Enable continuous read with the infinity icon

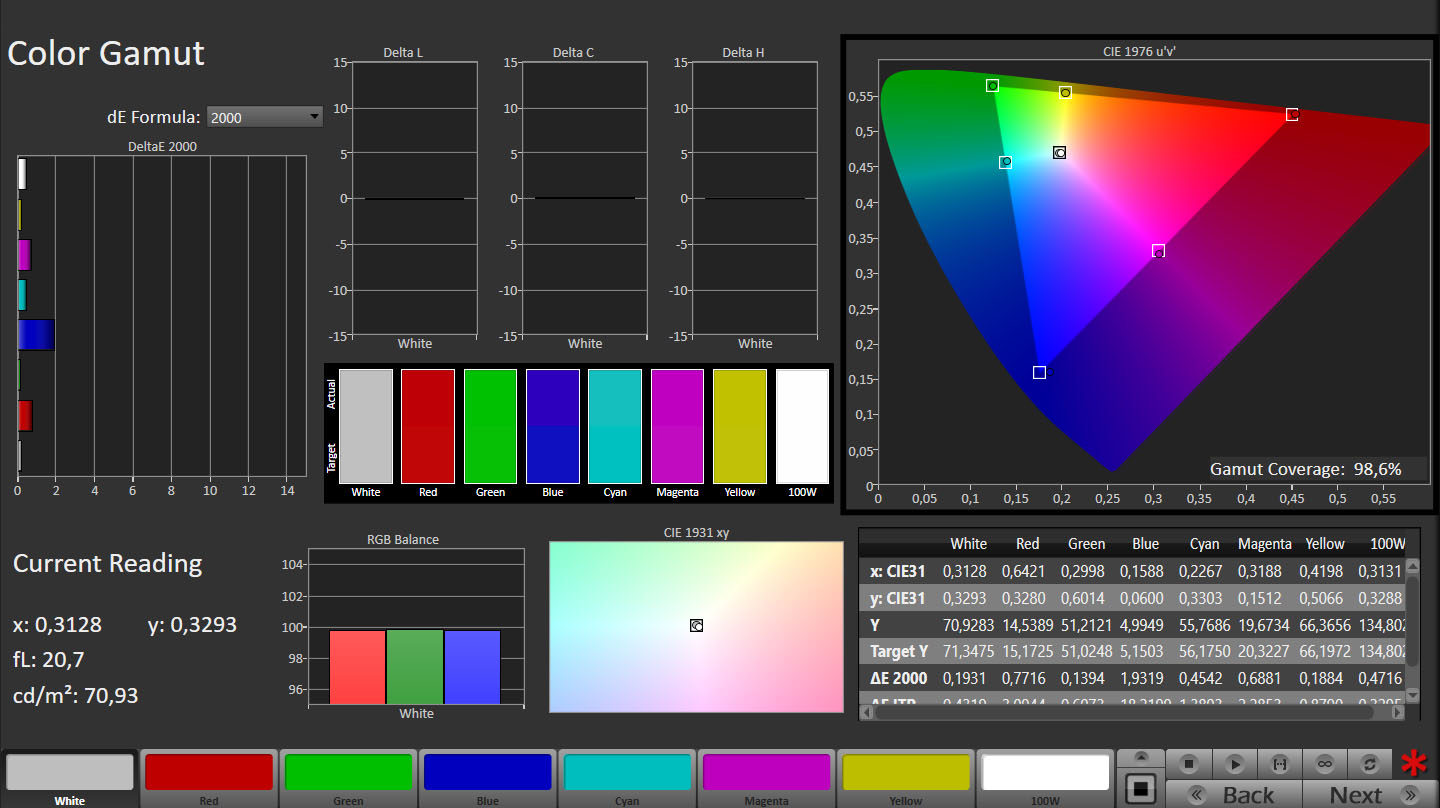1324,763
